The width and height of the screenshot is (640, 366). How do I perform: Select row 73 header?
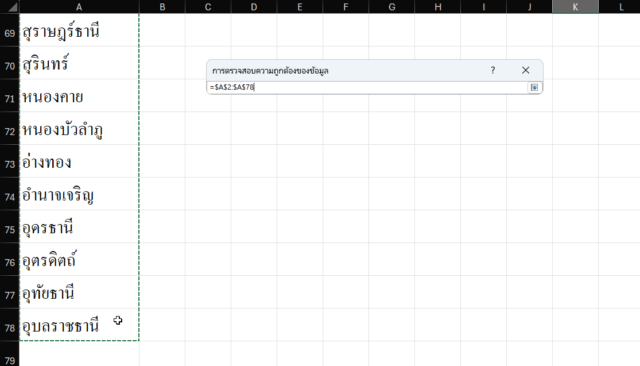tap(9, 161)
